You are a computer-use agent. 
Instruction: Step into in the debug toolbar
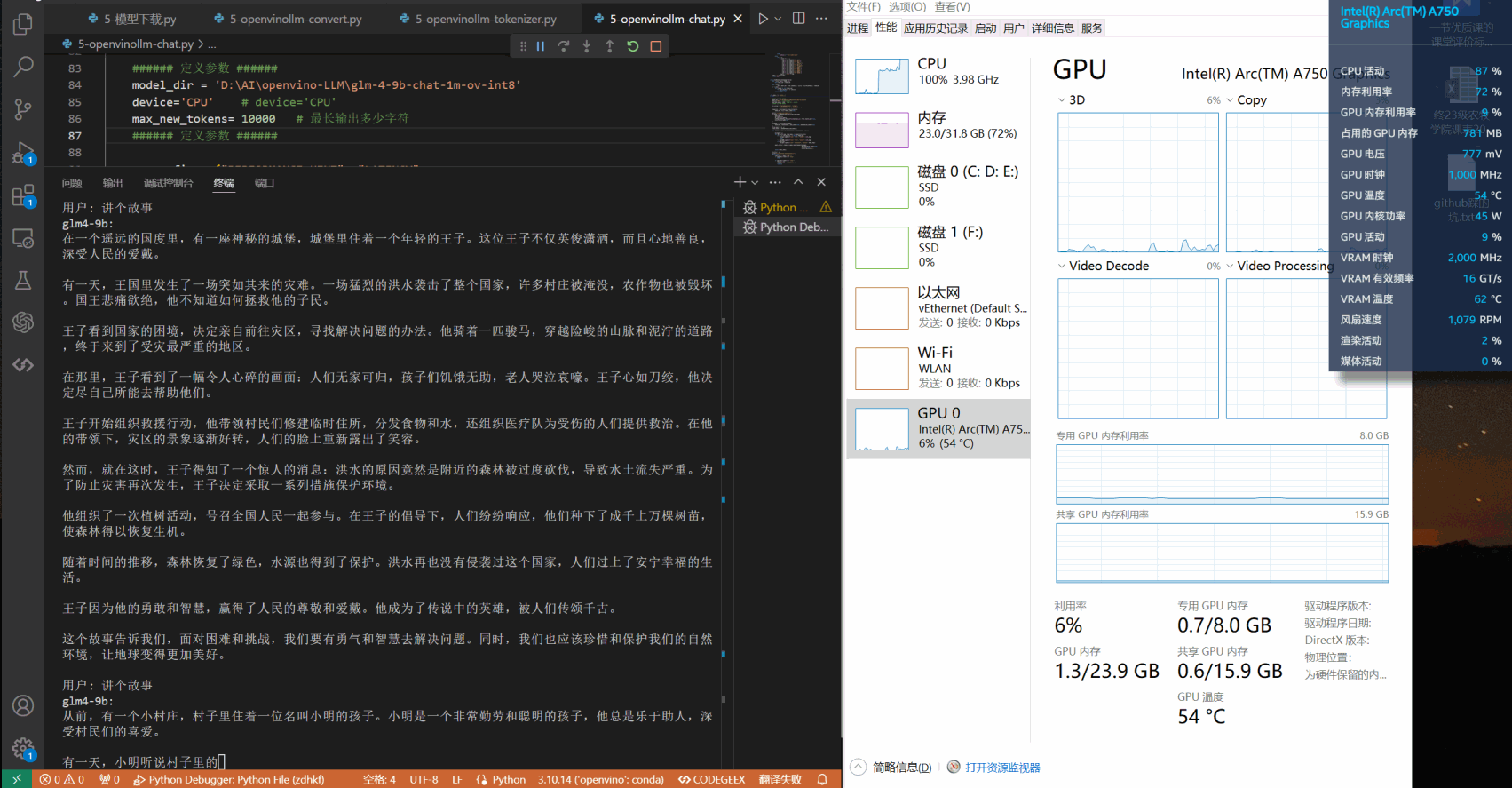coord(587,46)
